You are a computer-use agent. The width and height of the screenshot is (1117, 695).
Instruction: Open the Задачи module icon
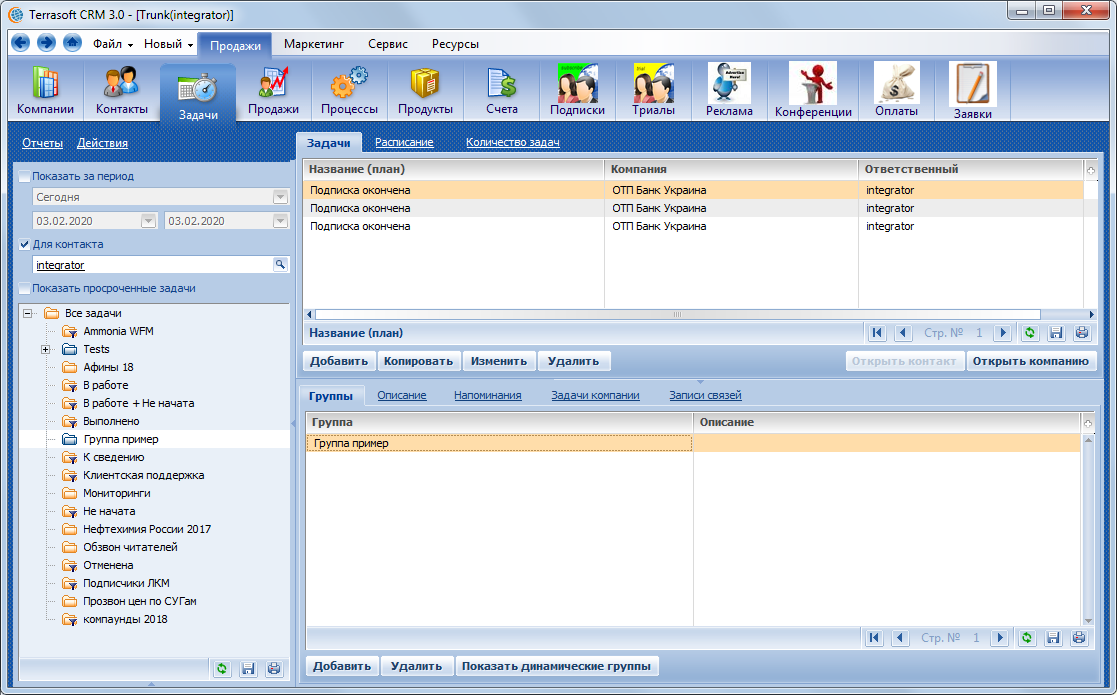click(198, 93)
